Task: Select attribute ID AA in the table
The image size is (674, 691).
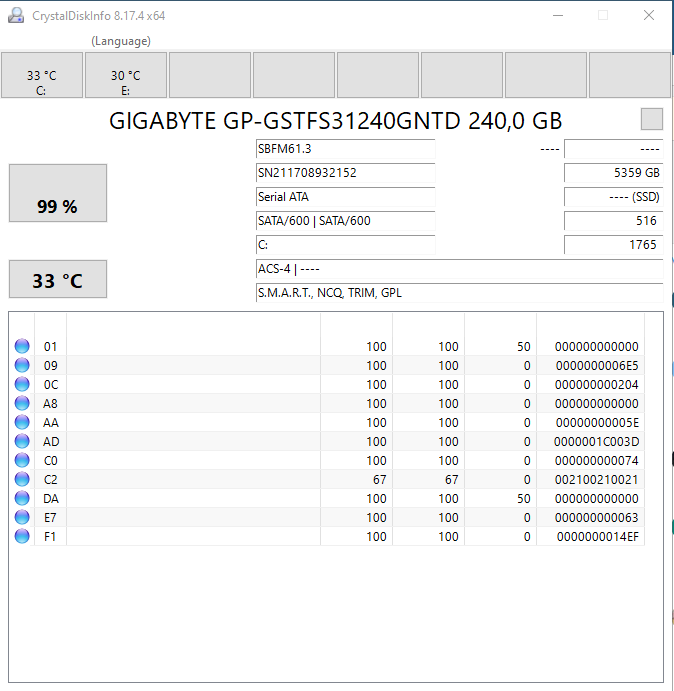Action: pos(51,423)
